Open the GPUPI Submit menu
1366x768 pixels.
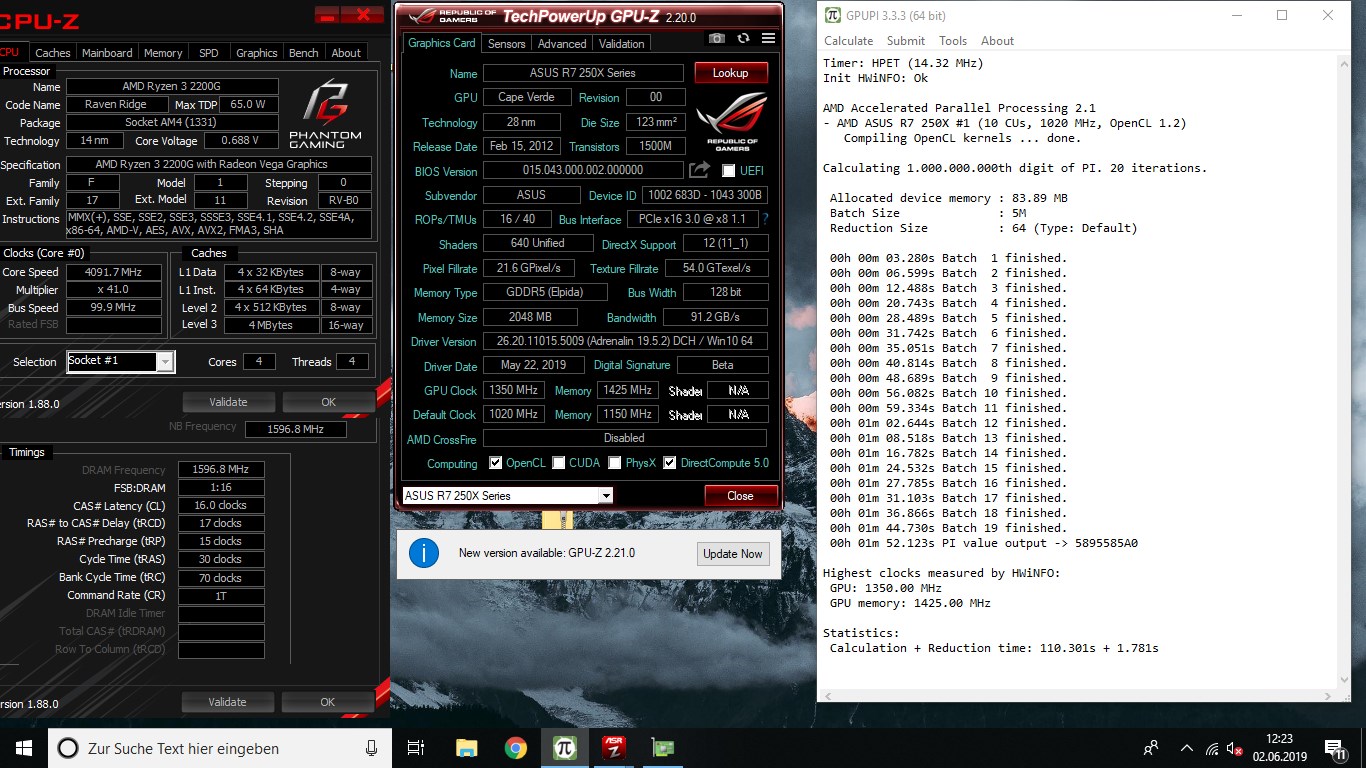pyautogui.click(x=906, y=41)
